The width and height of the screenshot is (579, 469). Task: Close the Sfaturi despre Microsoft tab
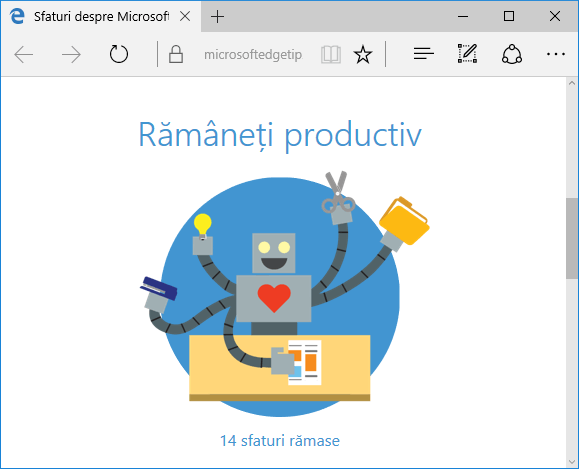(185, 16)
